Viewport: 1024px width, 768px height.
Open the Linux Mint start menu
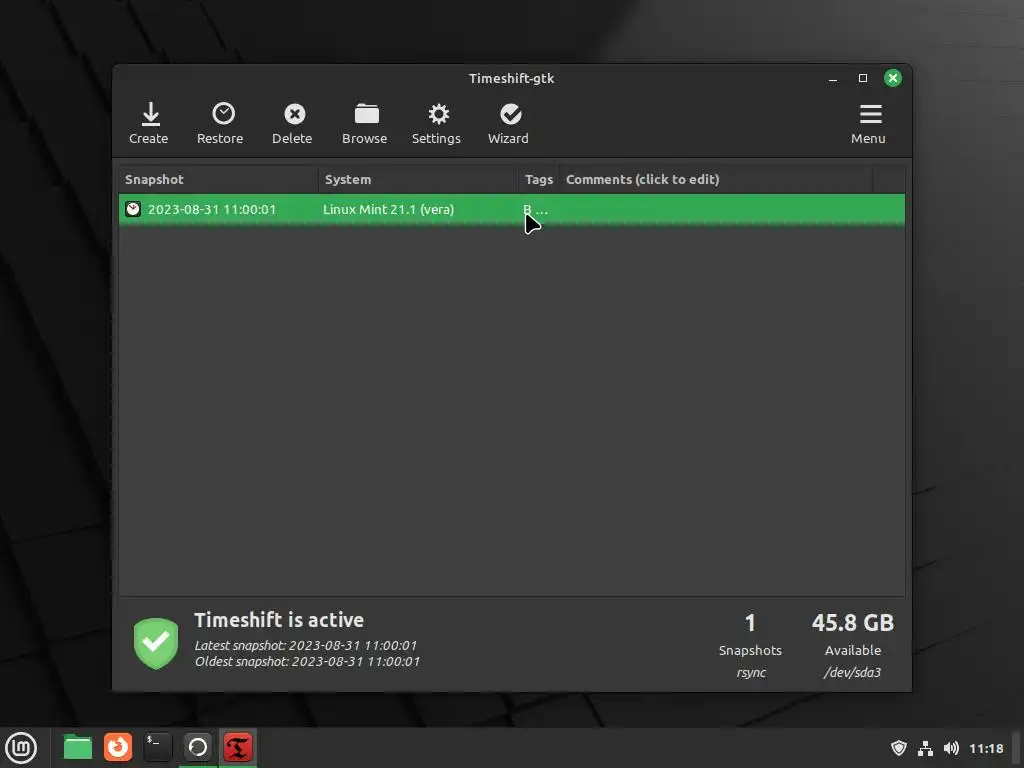[21, 748]
